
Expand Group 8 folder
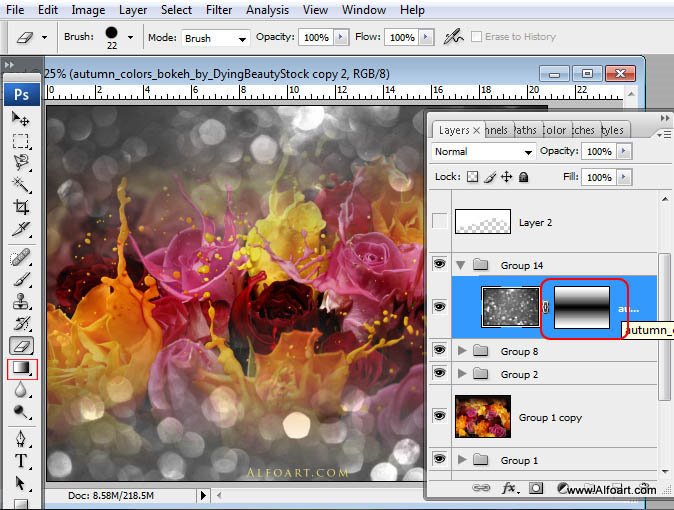(462, 350)
